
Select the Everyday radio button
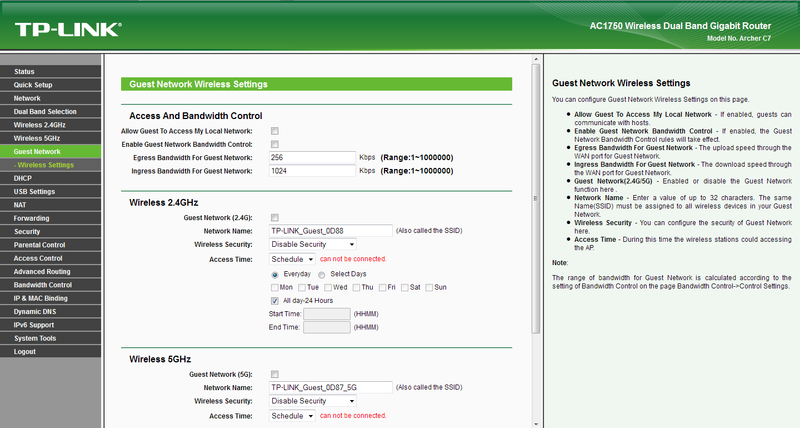click(275, 274)
